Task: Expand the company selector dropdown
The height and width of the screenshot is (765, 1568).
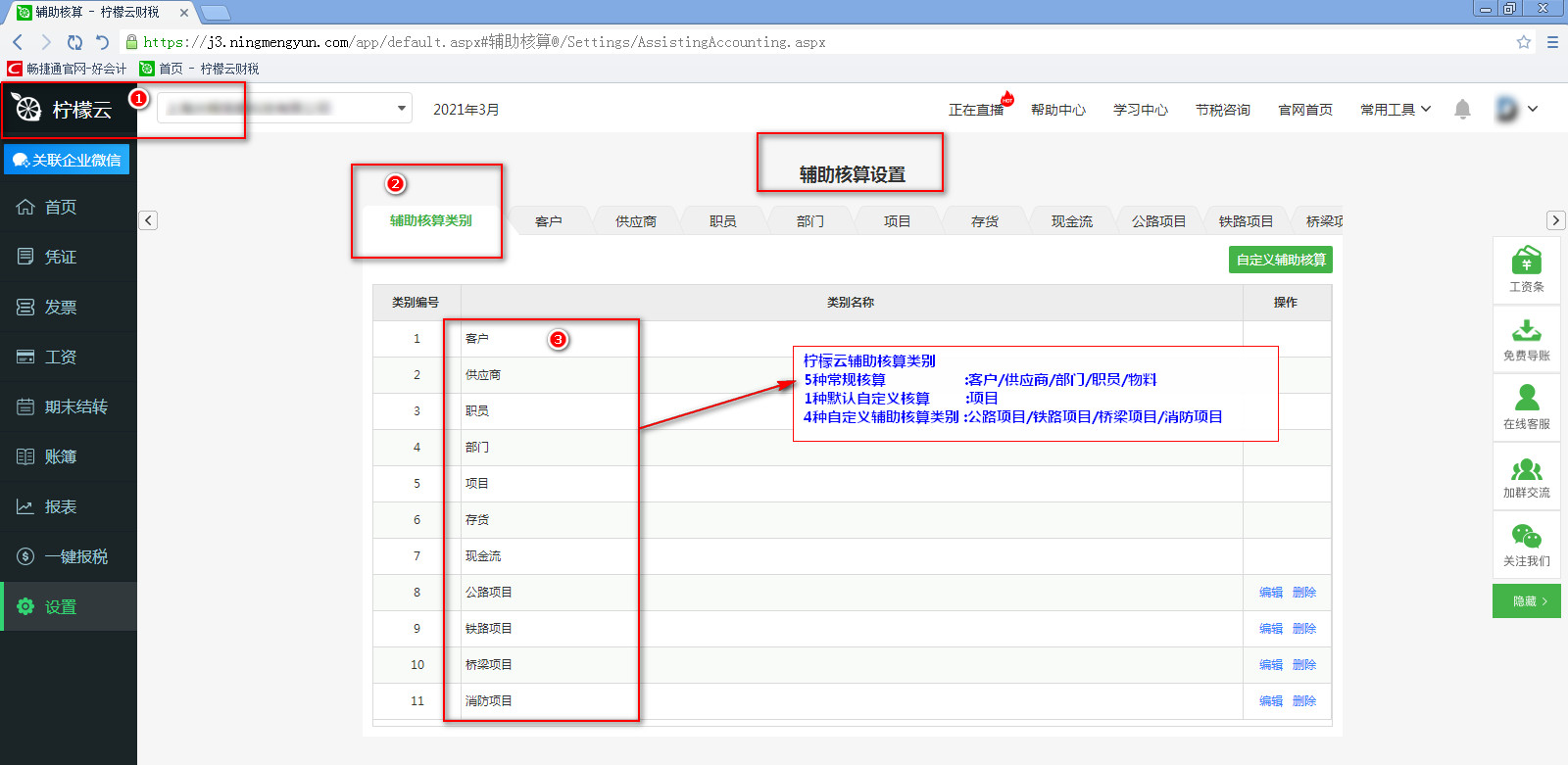Action: (401, 109)
